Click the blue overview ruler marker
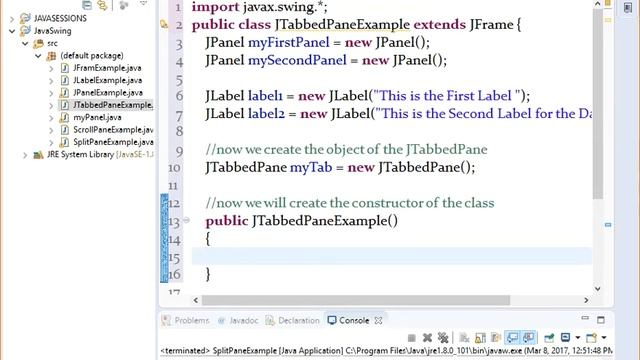 click(608, 224)
